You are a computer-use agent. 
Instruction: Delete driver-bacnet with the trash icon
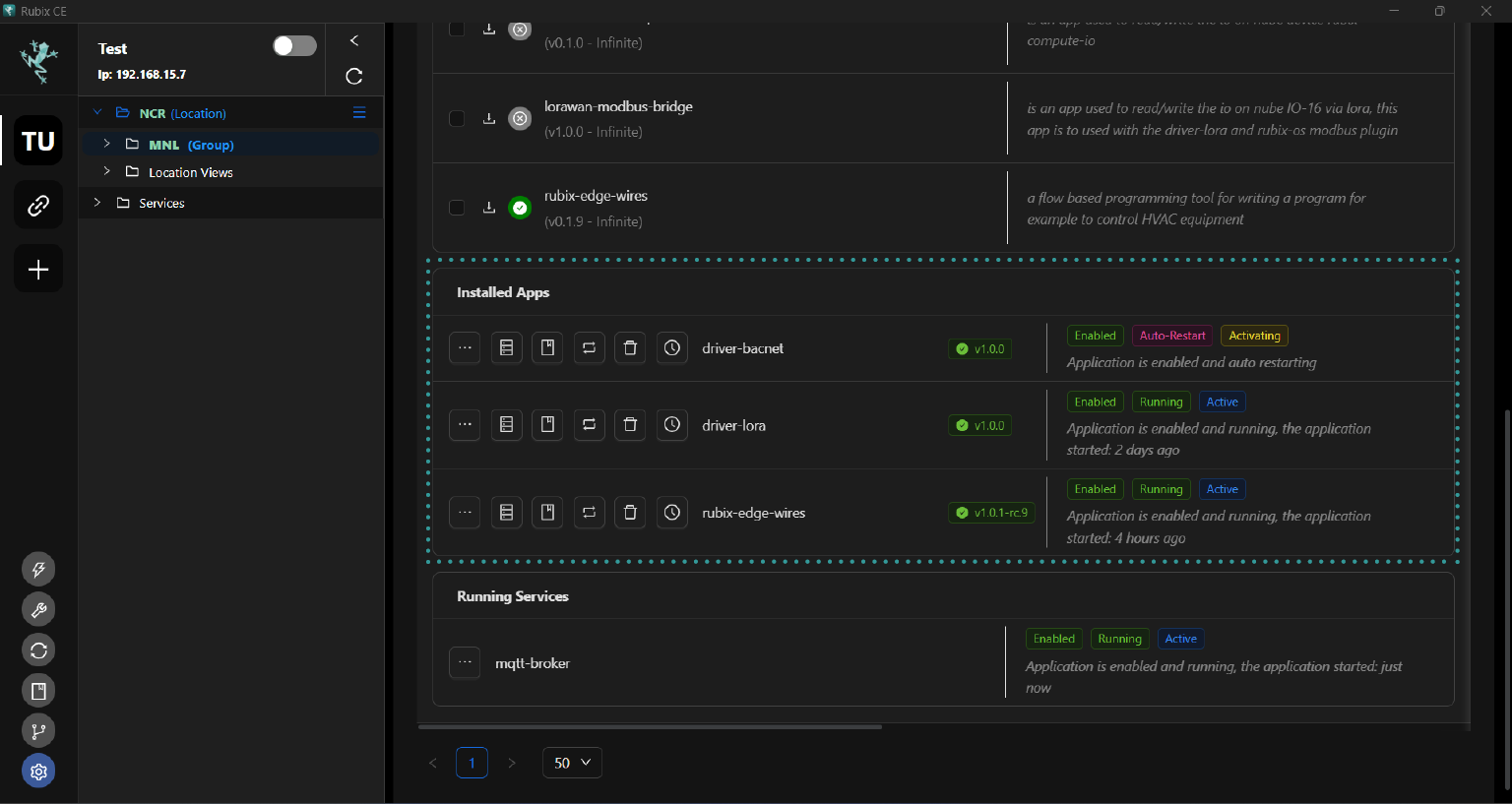tap(631, 347)
